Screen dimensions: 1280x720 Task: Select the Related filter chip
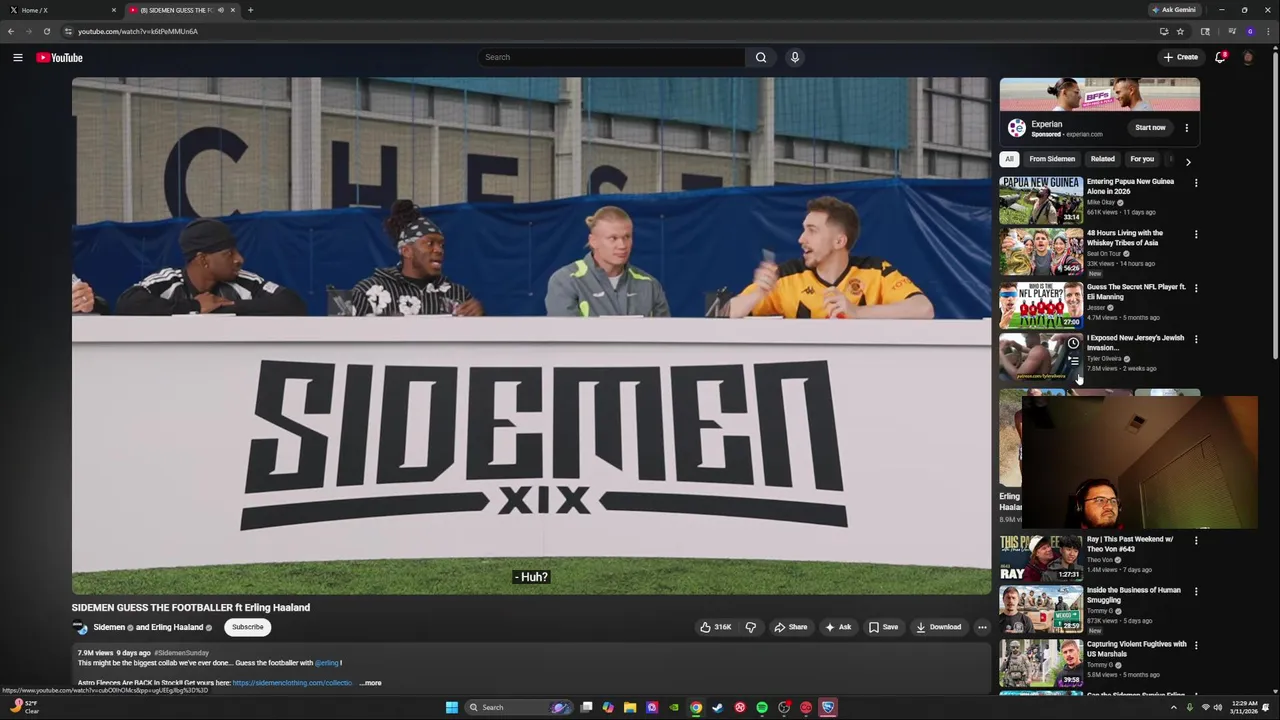(x=1103, y=159)
